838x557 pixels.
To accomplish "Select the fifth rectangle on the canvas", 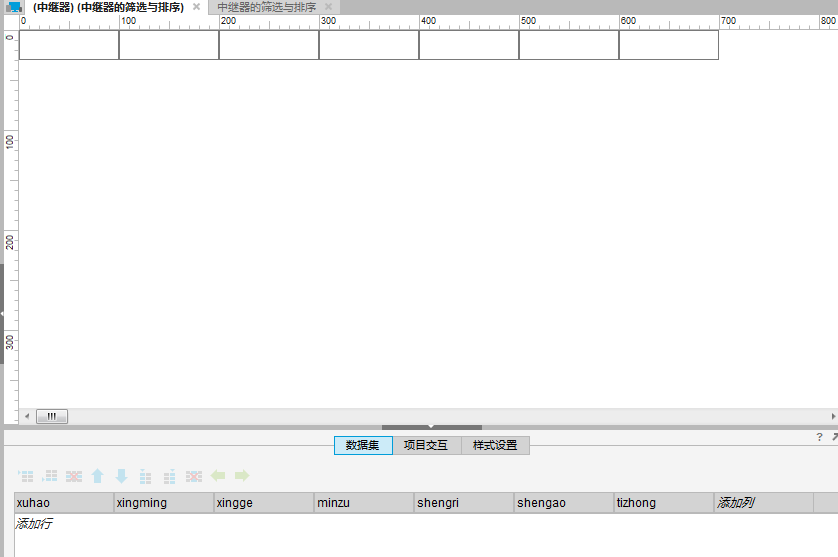I will tap(469, 45).
